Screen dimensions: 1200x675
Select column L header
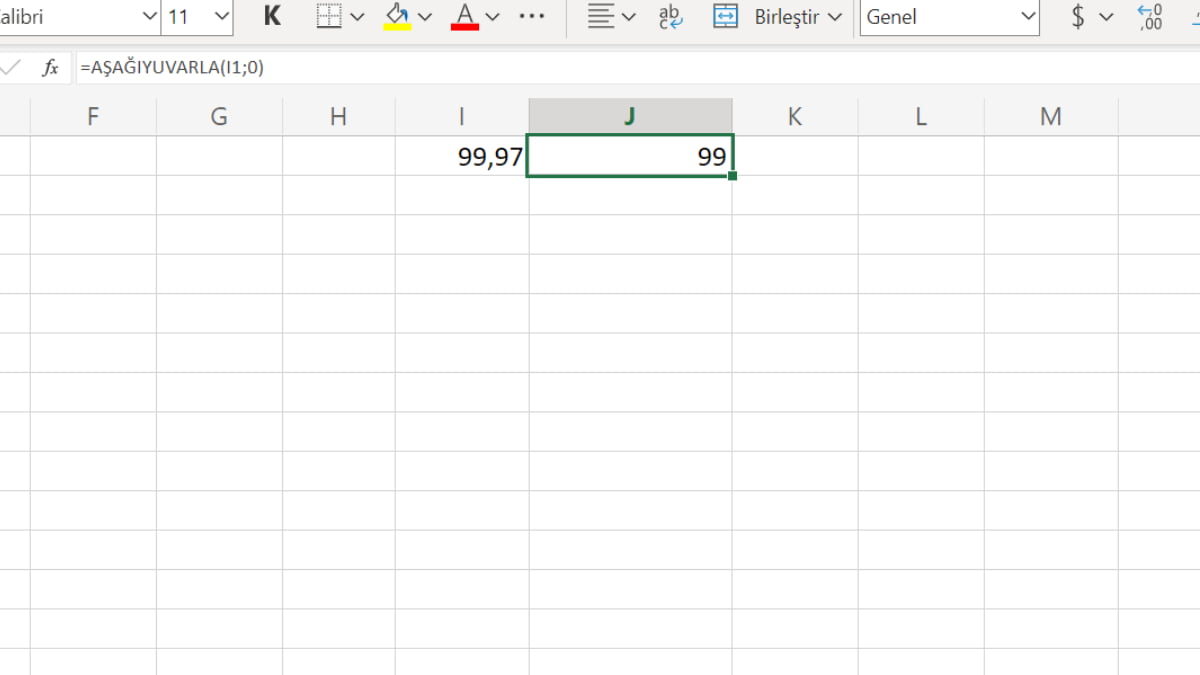(x=920, y=117)
